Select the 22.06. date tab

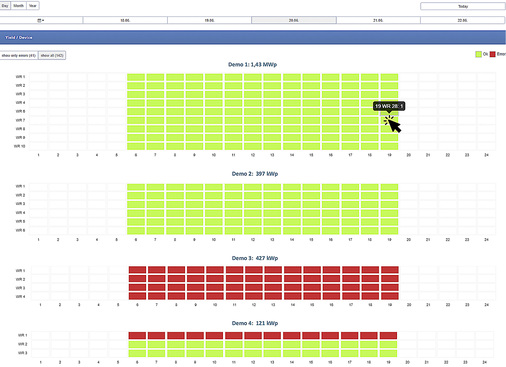pyautogui.click(x=462, y=20)
